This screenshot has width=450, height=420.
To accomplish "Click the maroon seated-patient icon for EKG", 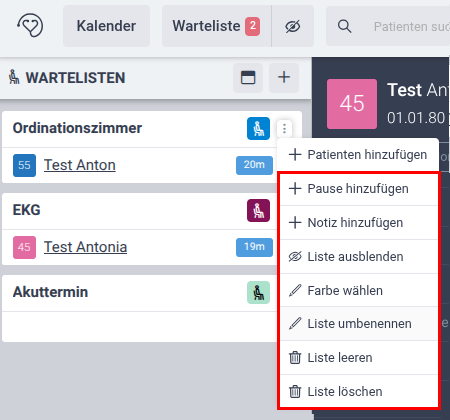I will coord(258,210).
